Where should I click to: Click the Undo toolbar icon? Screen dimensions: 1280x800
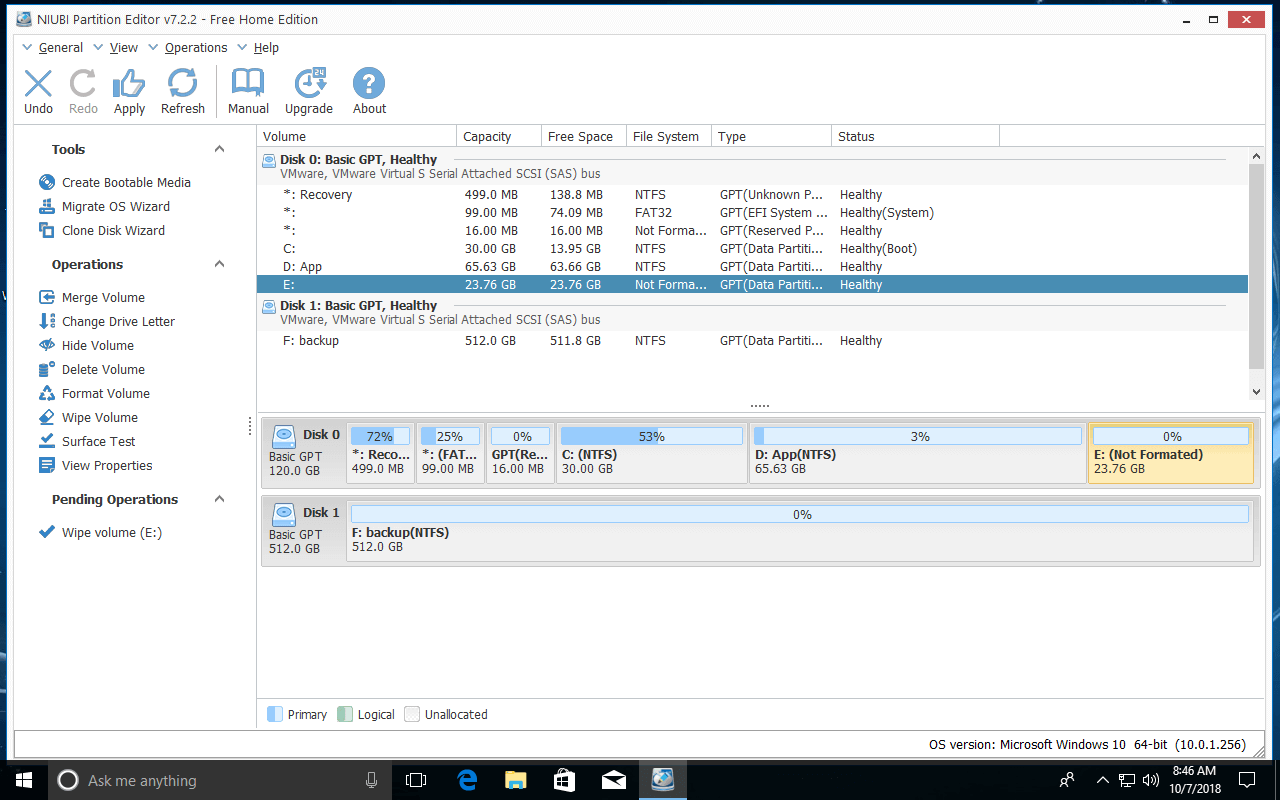(x=38, y=84)
